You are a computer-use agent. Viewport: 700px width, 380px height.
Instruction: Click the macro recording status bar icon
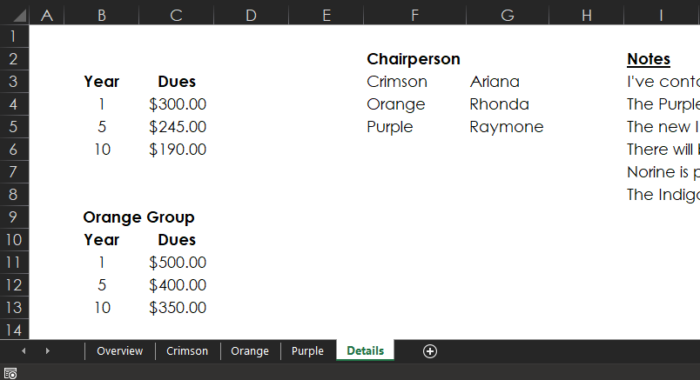point(10,373)
